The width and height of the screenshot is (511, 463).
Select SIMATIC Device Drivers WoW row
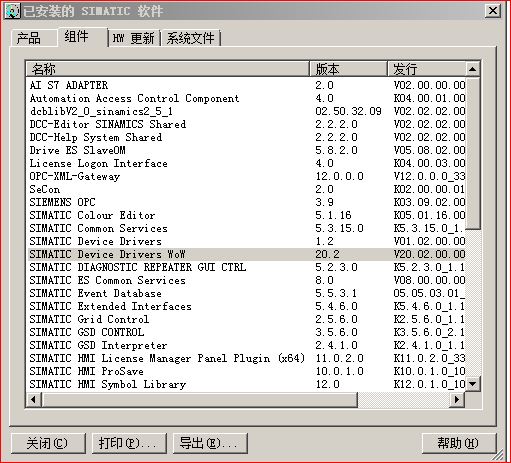coord(246,254)
